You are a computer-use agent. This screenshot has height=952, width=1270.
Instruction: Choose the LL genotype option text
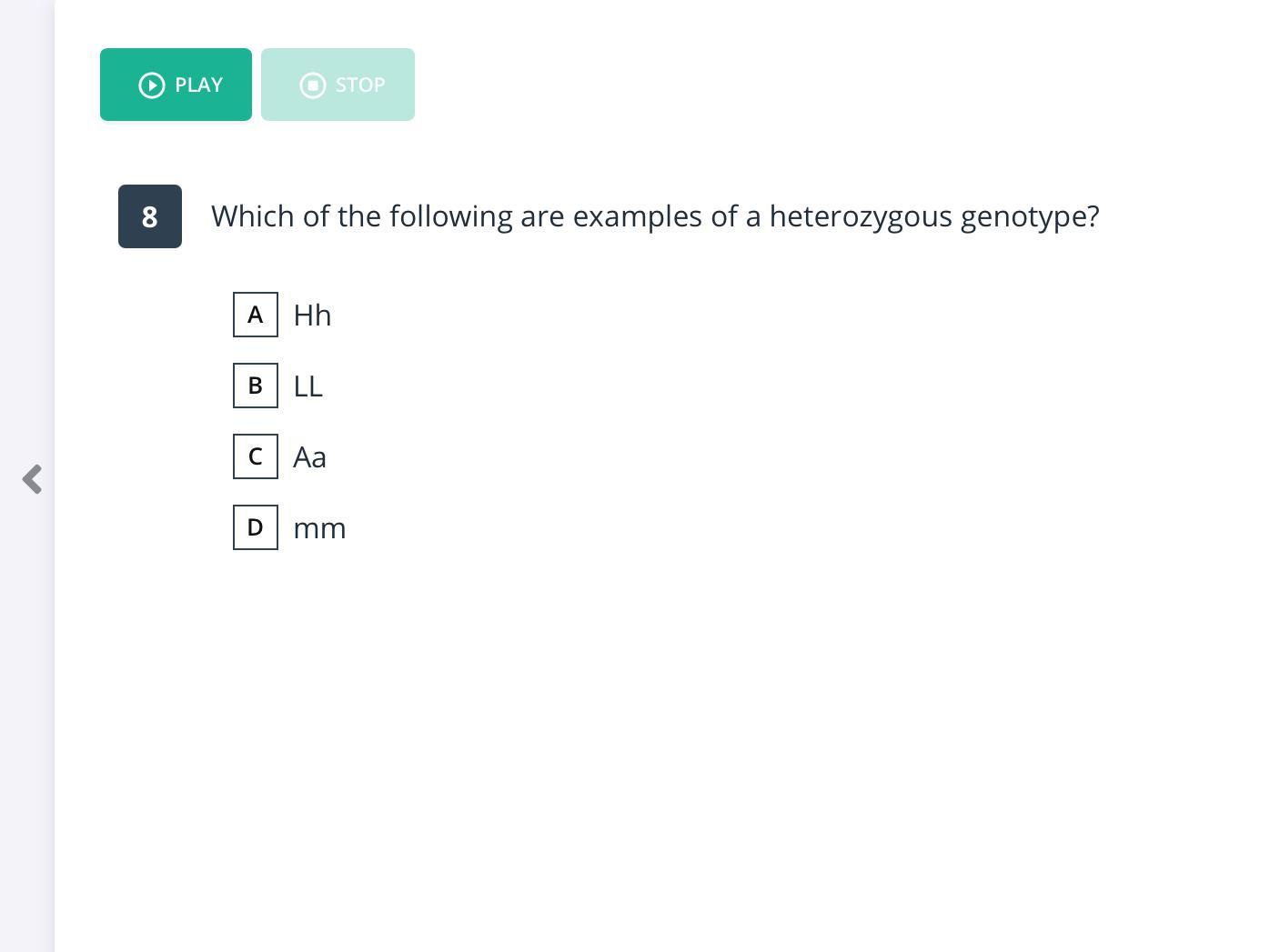click(x=307, y=386)
